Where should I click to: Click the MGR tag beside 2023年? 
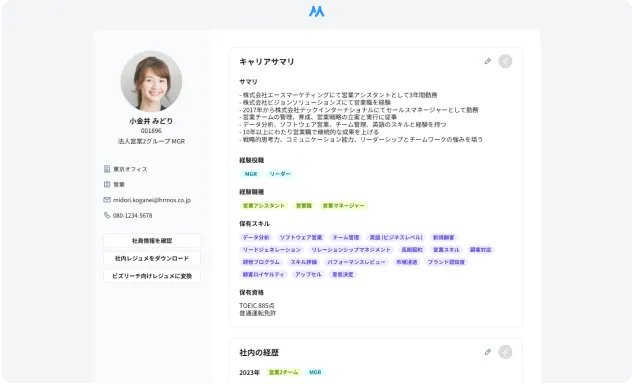[315, 372]
